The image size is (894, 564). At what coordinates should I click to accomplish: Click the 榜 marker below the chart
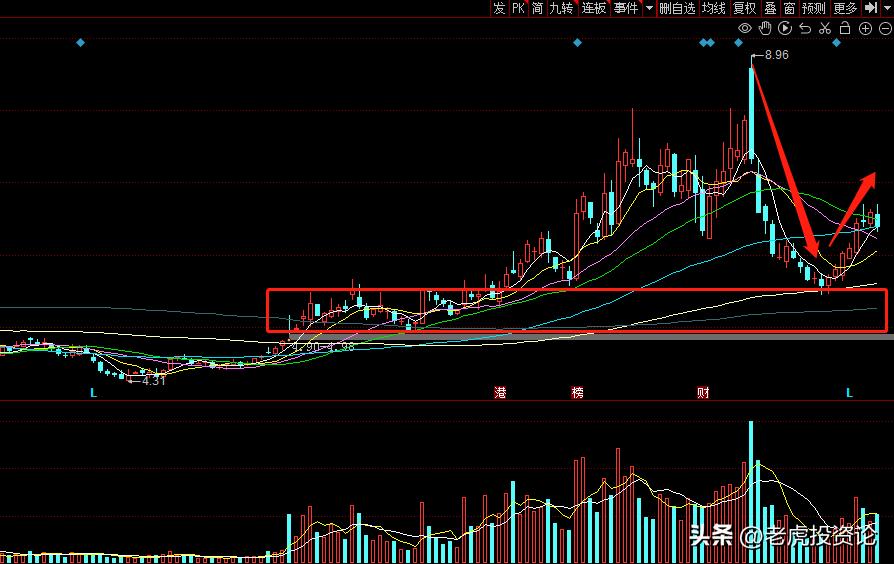(x=578, y=392)
